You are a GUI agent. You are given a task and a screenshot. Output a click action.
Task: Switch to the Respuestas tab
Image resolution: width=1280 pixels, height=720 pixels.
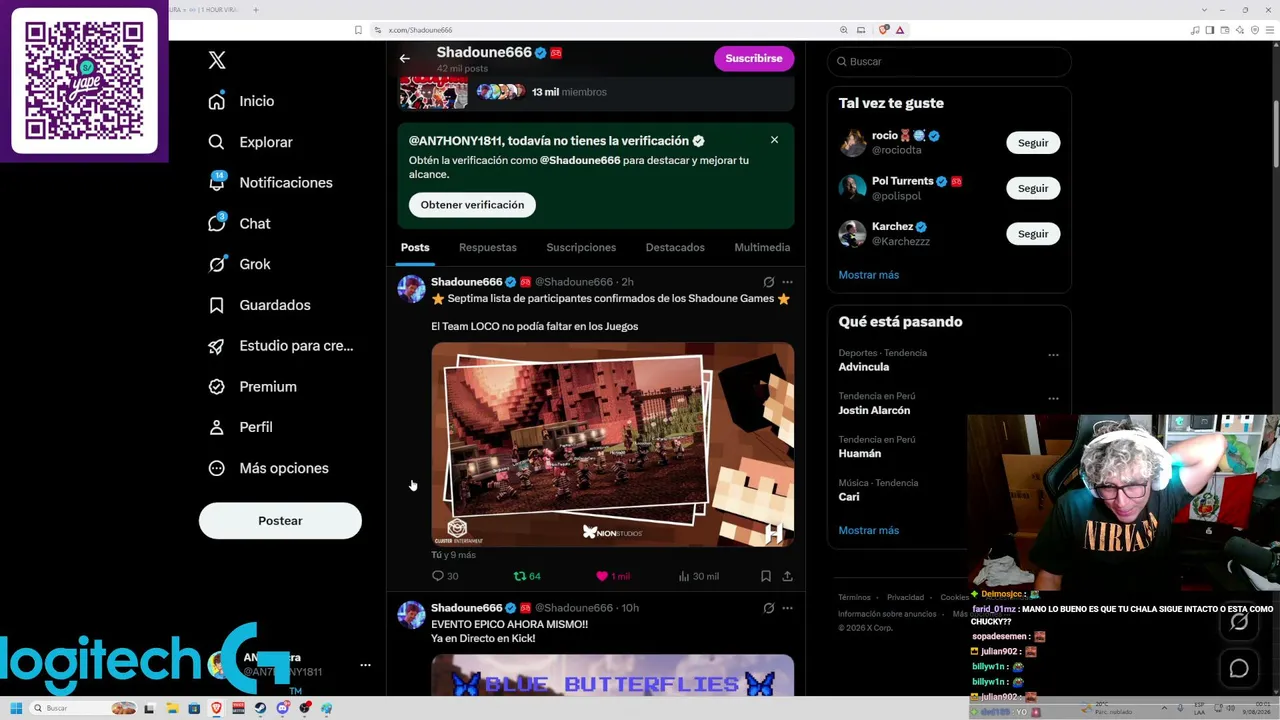point(488,247)
